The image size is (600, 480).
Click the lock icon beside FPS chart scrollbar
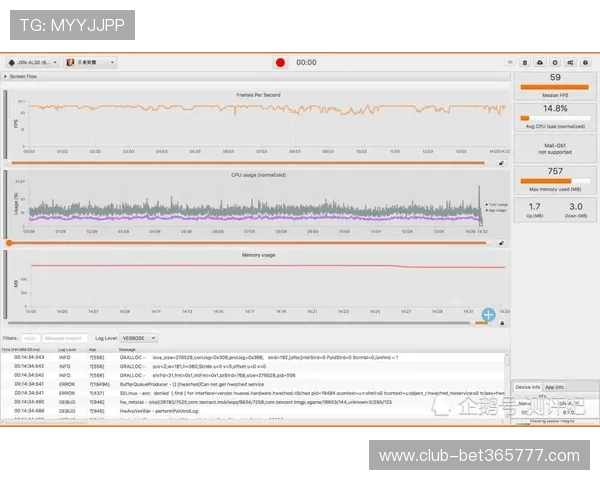503,163
